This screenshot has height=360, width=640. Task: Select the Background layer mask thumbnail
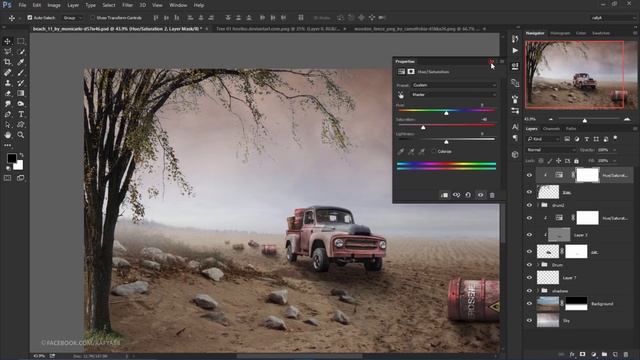(x=576, y=304)
